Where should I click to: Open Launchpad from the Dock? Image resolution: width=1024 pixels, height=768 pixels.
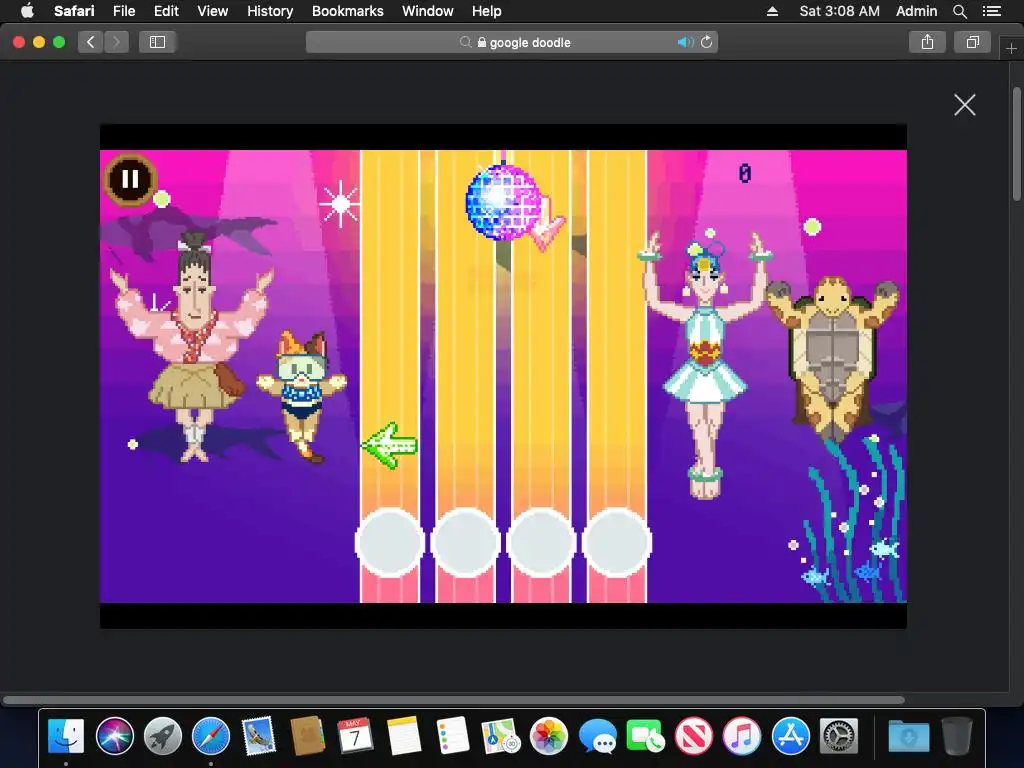point(163,736)
